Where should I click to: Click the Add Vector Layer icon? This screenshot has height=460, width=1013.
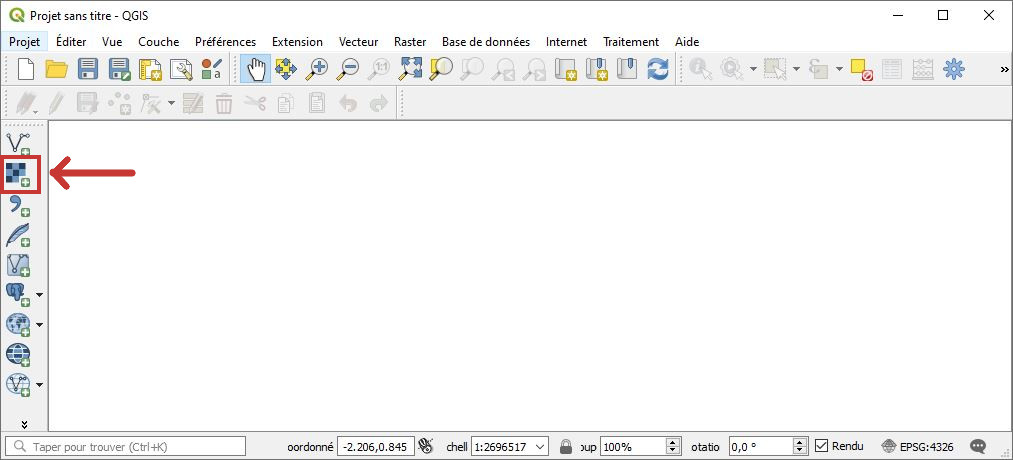coord(19,143)
